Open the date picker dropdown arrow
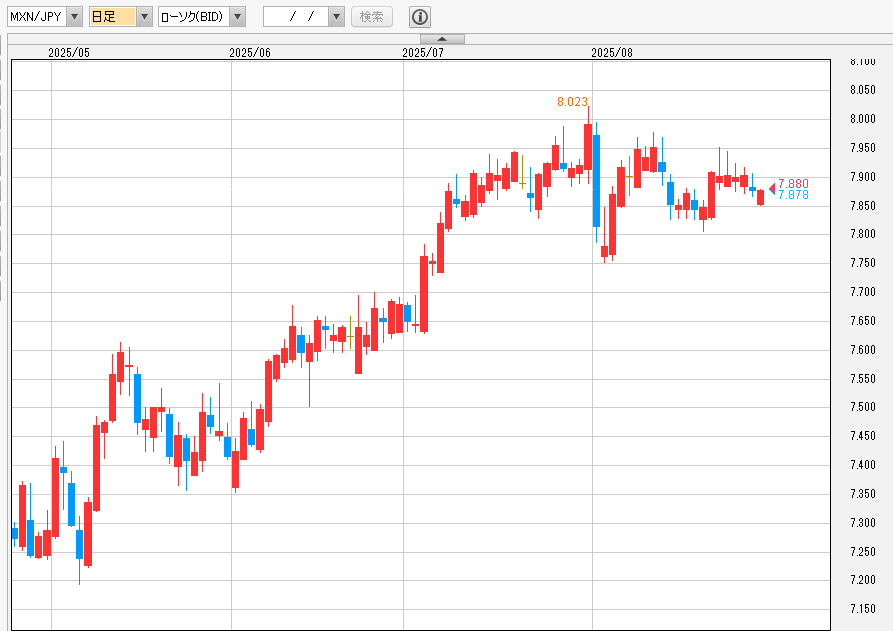The width and height of the screenshot is (893, 631). point(336,17)
